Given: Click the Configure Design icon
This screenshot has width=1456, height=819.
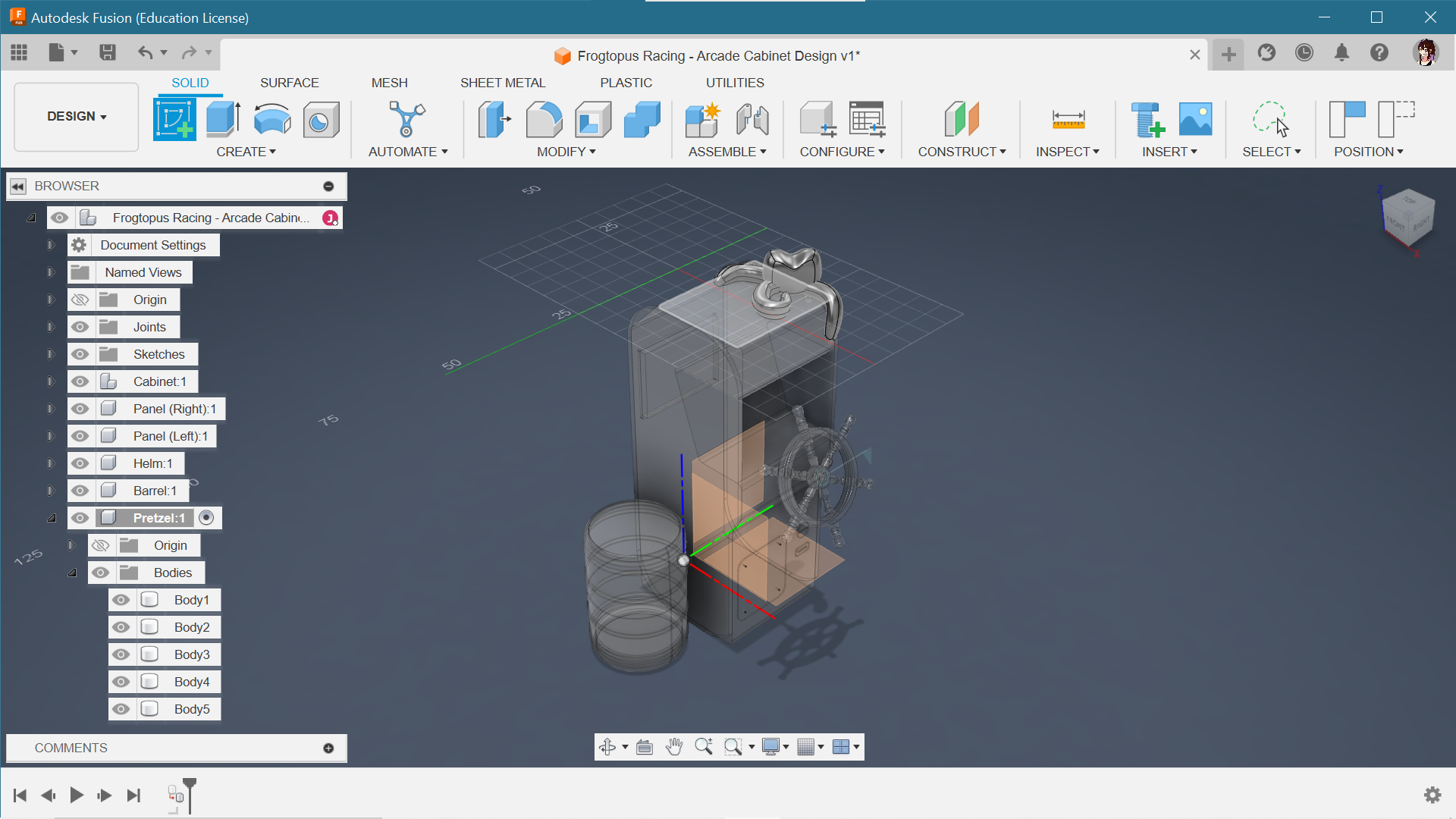Looking at the screenshot, I should (817, 119).
